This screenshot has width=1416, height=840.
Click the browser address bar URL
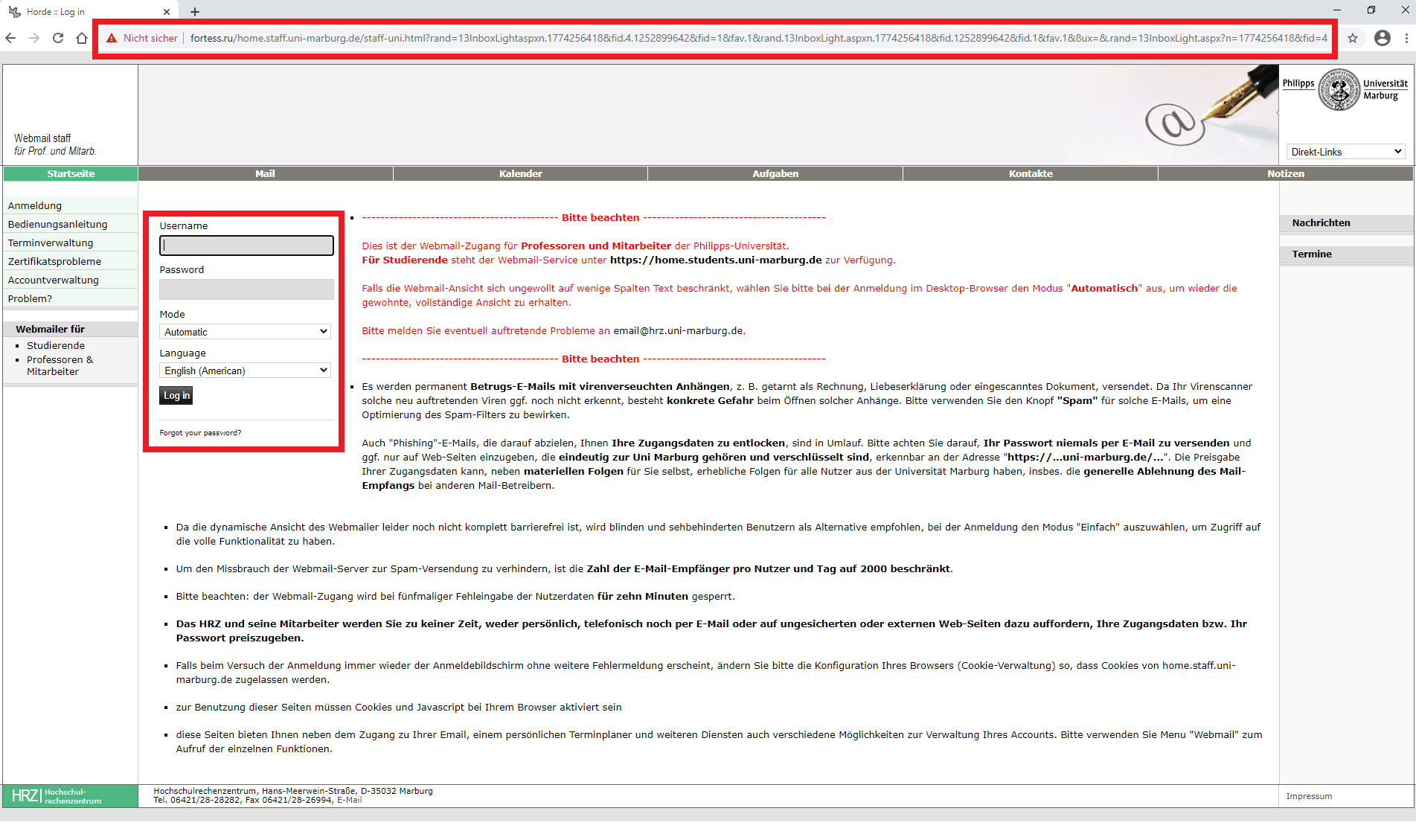tap(758, 38)
